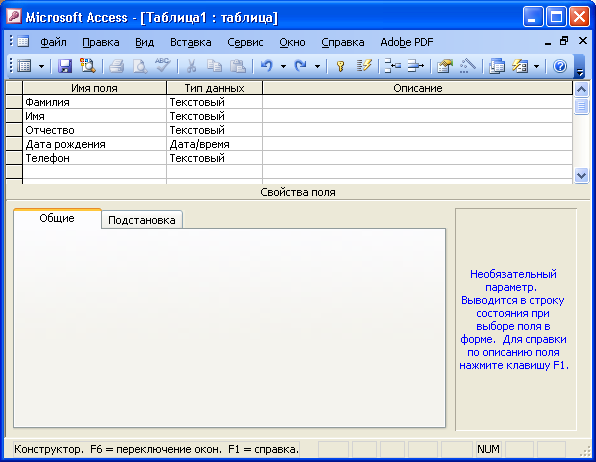Viewport: 596px width, 462px height.
Task: Expand the Redo history dropdown arrow
Action: [317, 67]
